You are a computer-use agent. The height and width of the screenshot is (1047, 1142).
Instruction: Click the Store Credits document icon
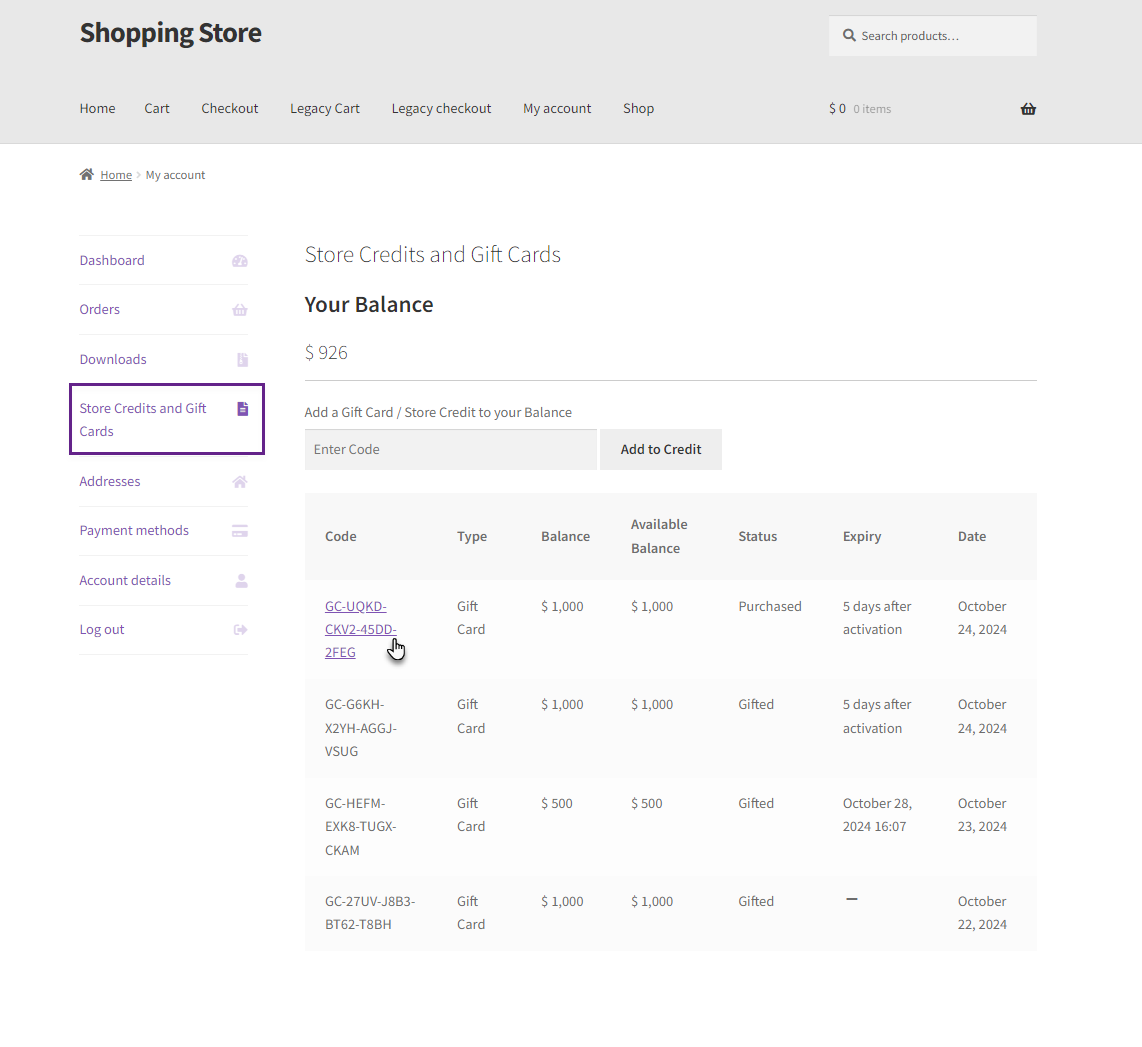tap(243, 408)
